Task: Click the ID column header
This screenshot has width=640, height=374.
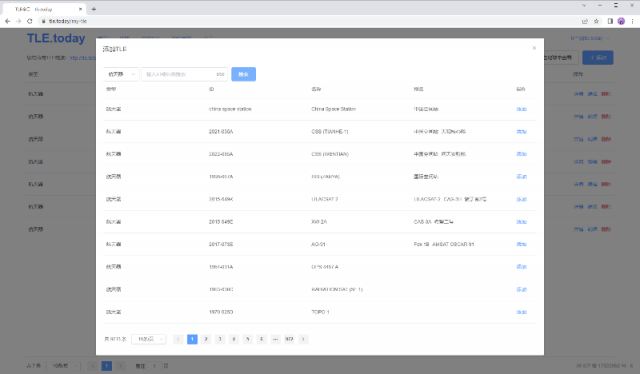Action: [x=211, y=89]
